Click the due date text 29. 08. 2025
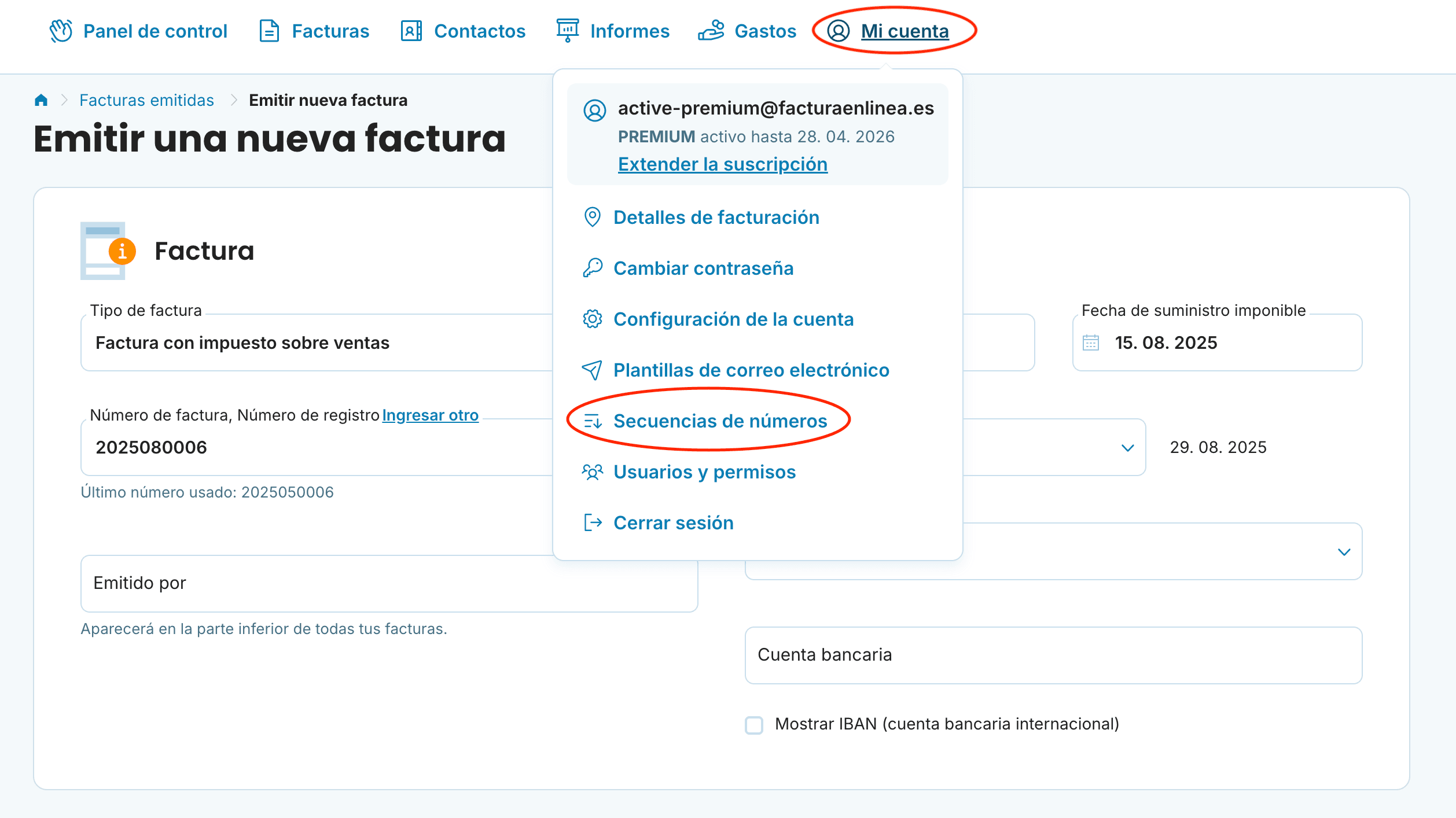Viewport: 1456px width, 818px height. pyautogui.click(x=1218, y=447)
